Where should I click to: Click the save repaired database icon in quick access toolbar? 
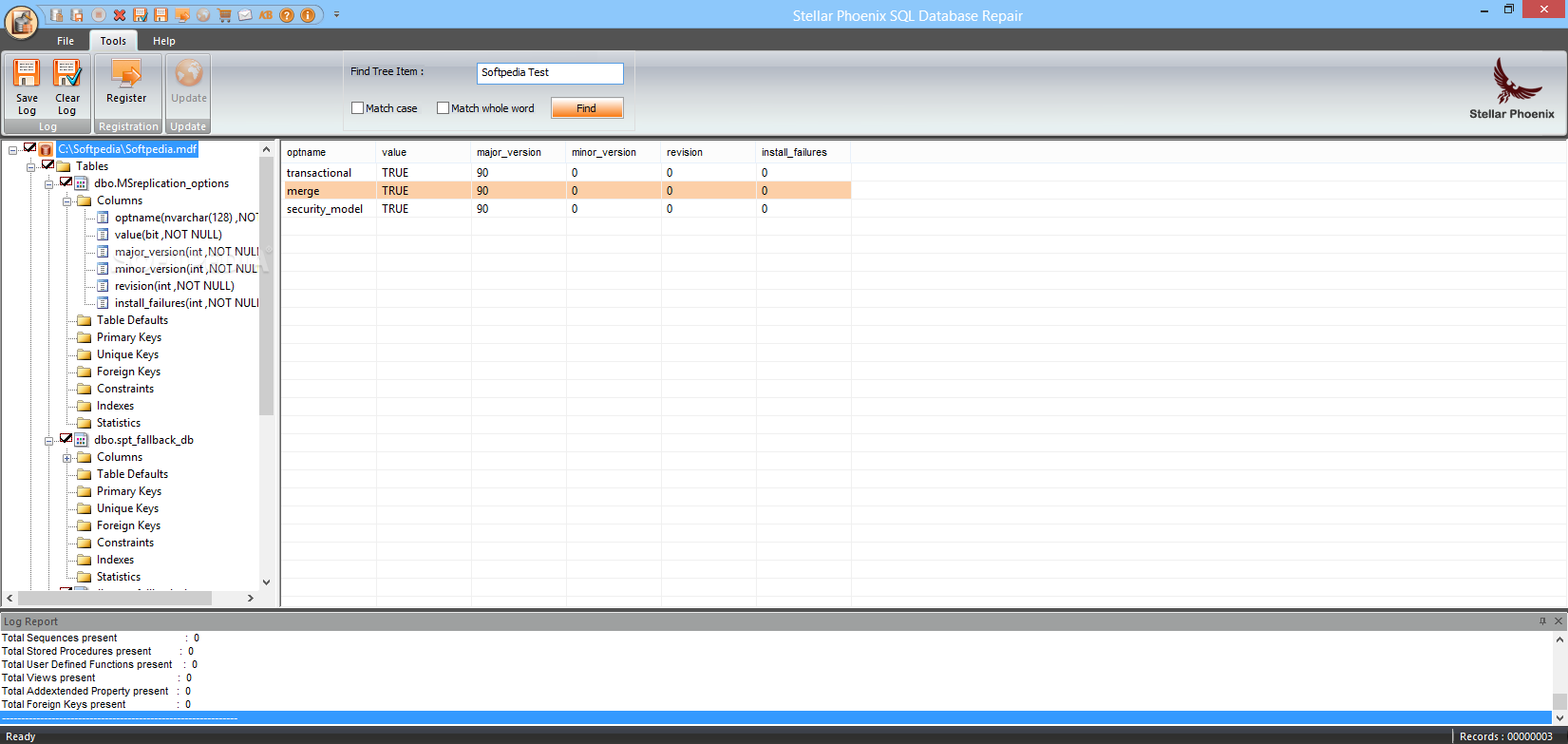coord(77,15)
